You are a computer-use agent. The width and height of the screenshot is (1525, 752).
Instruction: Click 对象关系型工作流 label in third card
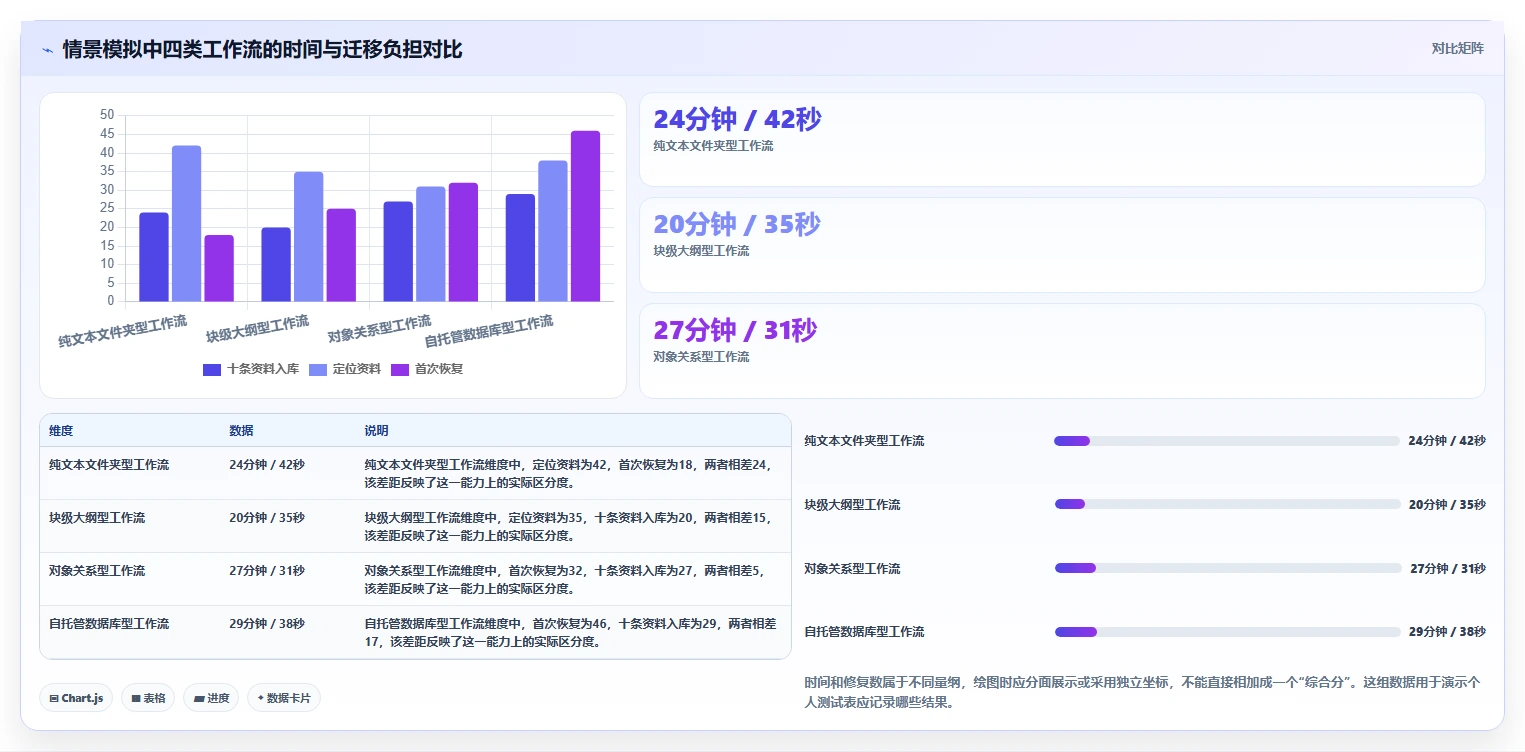pos(701,357)
